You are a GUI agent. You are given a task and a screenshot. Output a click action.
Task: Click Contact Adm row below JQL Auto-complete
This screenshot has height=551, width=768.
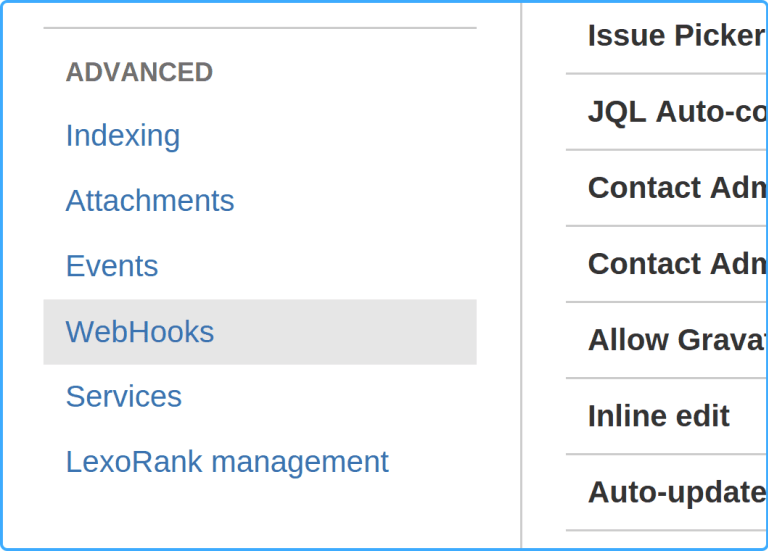click(676, 188)
